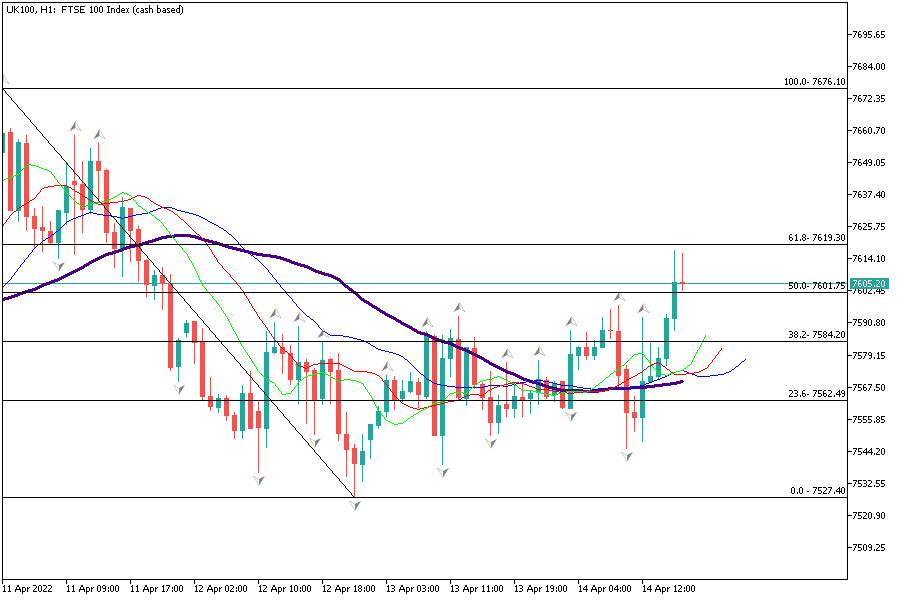Viewport: 900px width, 600px height.
Task: Select the 13 Apr 03:00 time axis label
Action: [411, 589]
